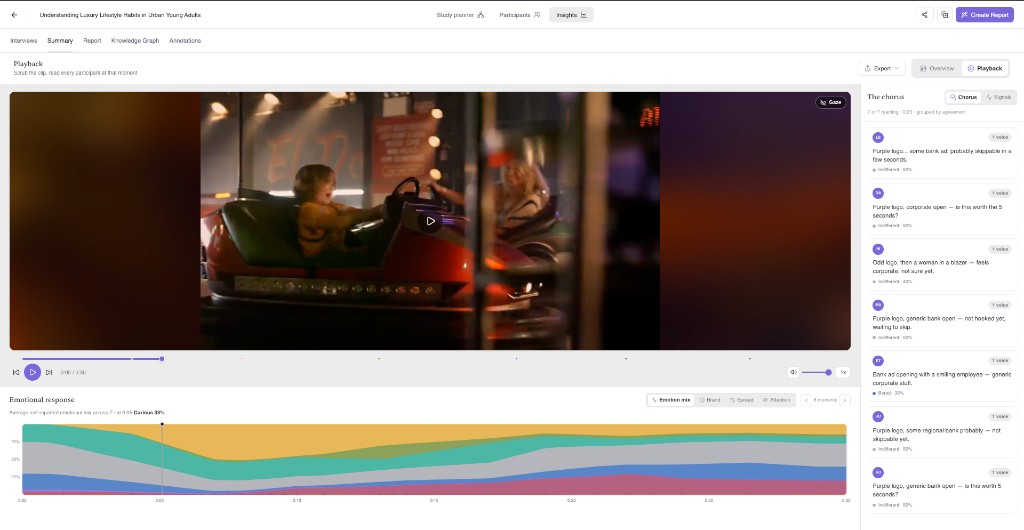
Task: Open the Study planner tab
Action: [460, 15]
